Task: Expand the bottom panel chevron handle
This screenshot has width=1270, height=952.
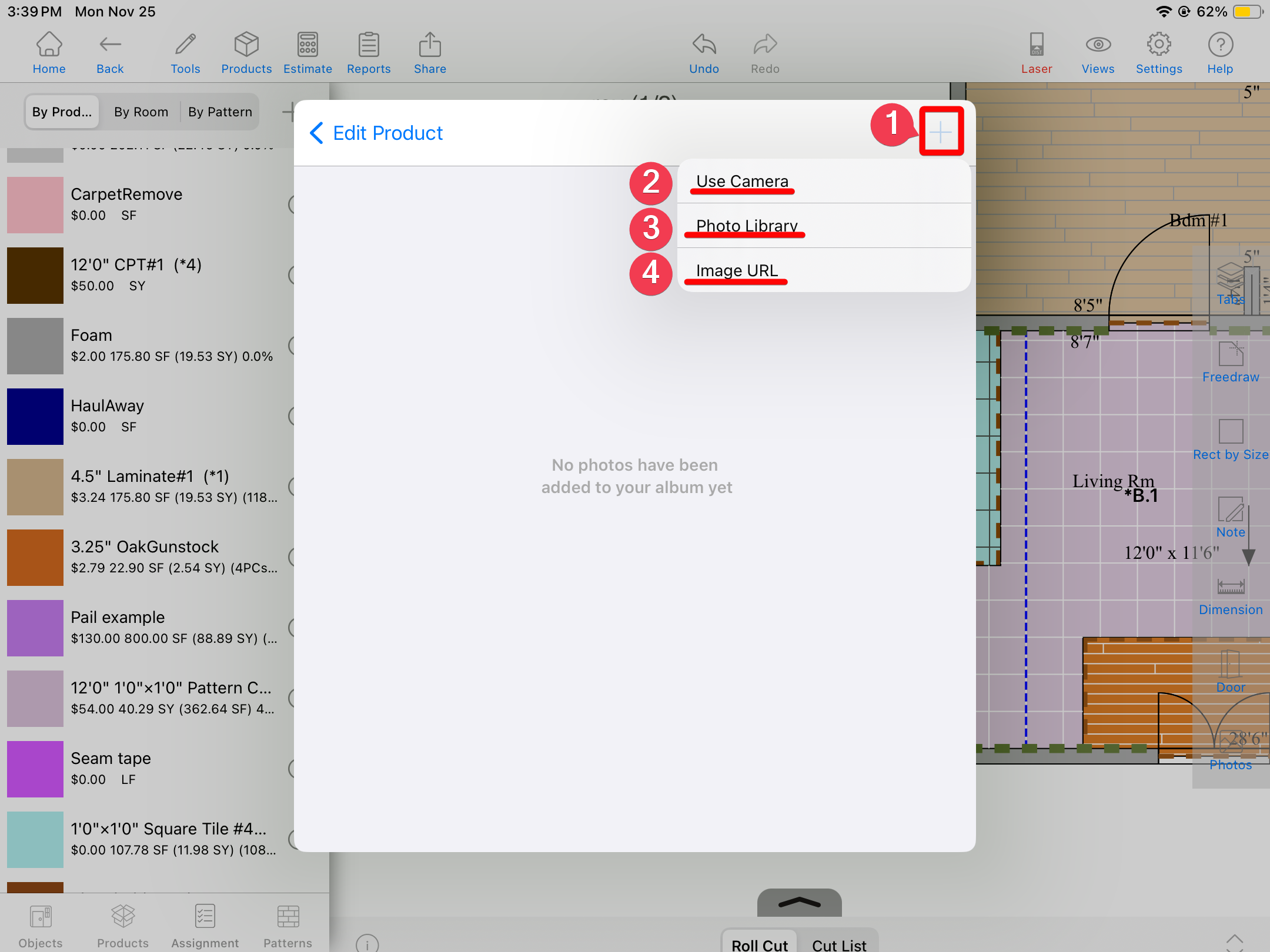Action: 799,903
